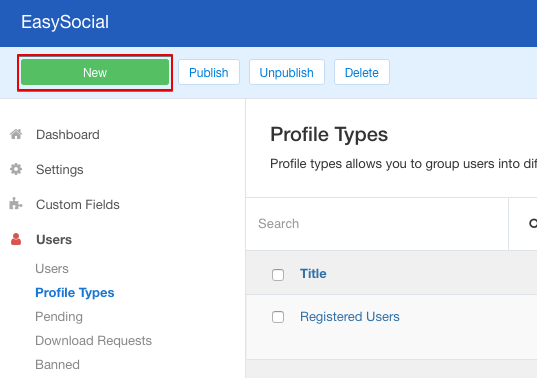The image size is (537, 378).
Task: Go to the Users submenu item
Action: pyautogui.click(x=52, y=268)
